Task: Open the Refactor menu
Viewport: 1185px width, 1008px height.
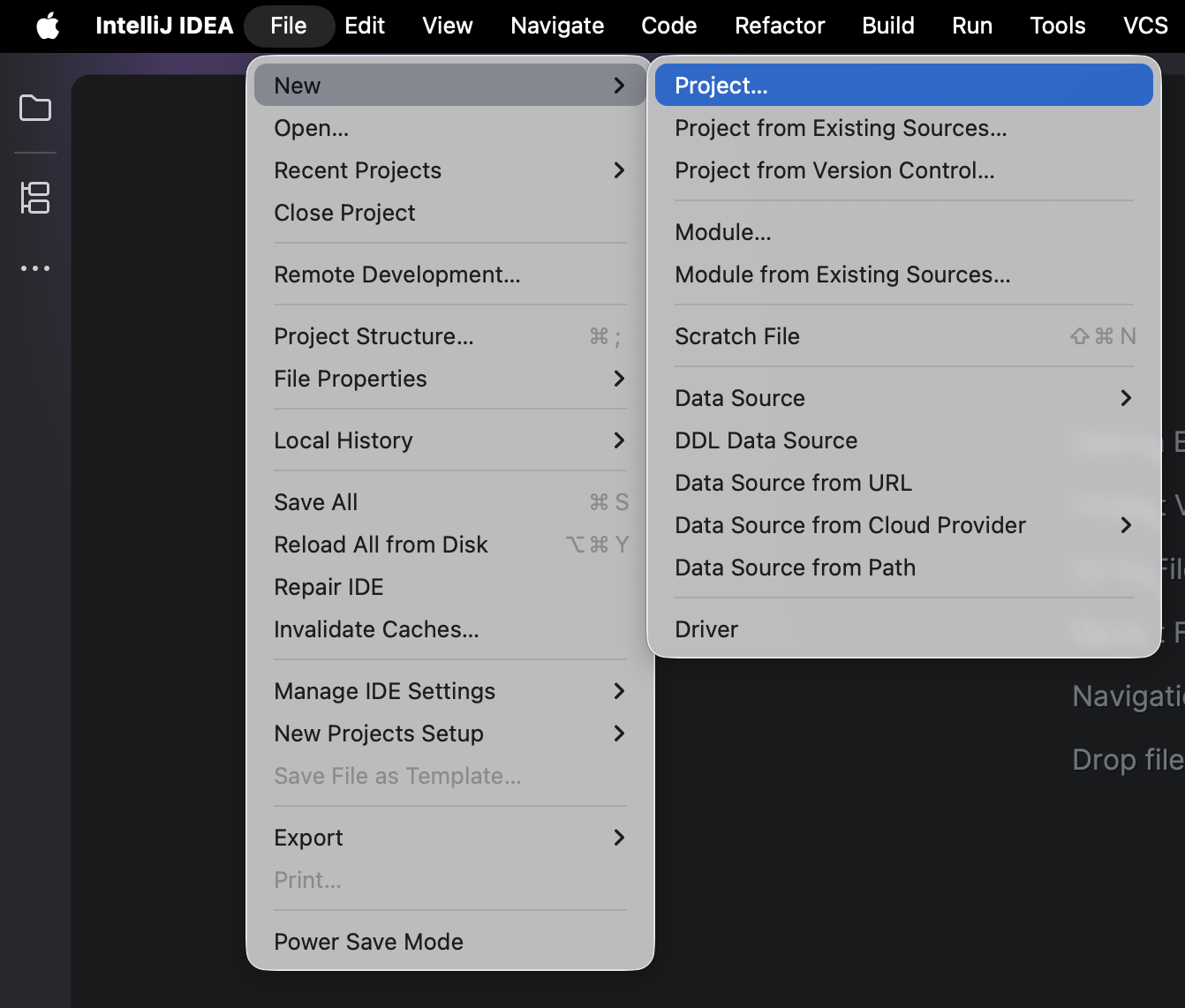Action: coord(780,26)
